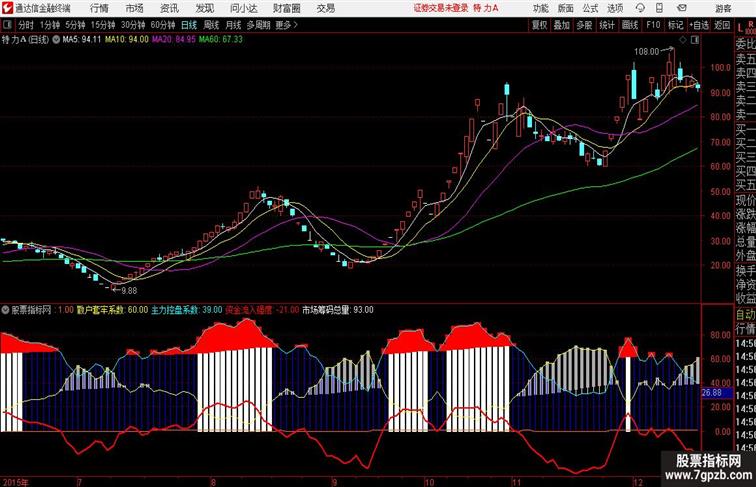Switch to 分时 chart tab
Image resolution: width=756 pixels, height=487 pixels.
[x=26, y=25]
